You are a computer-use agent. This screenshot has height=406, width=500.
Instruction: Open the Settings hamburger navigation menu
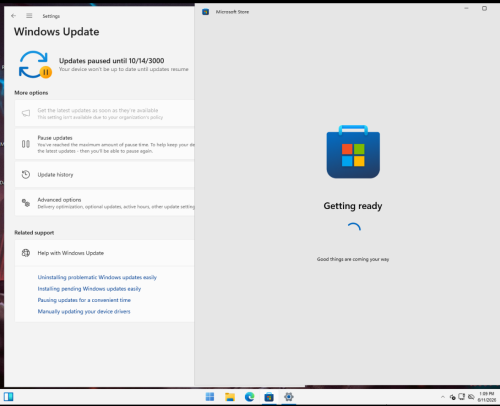coord(29,16)
